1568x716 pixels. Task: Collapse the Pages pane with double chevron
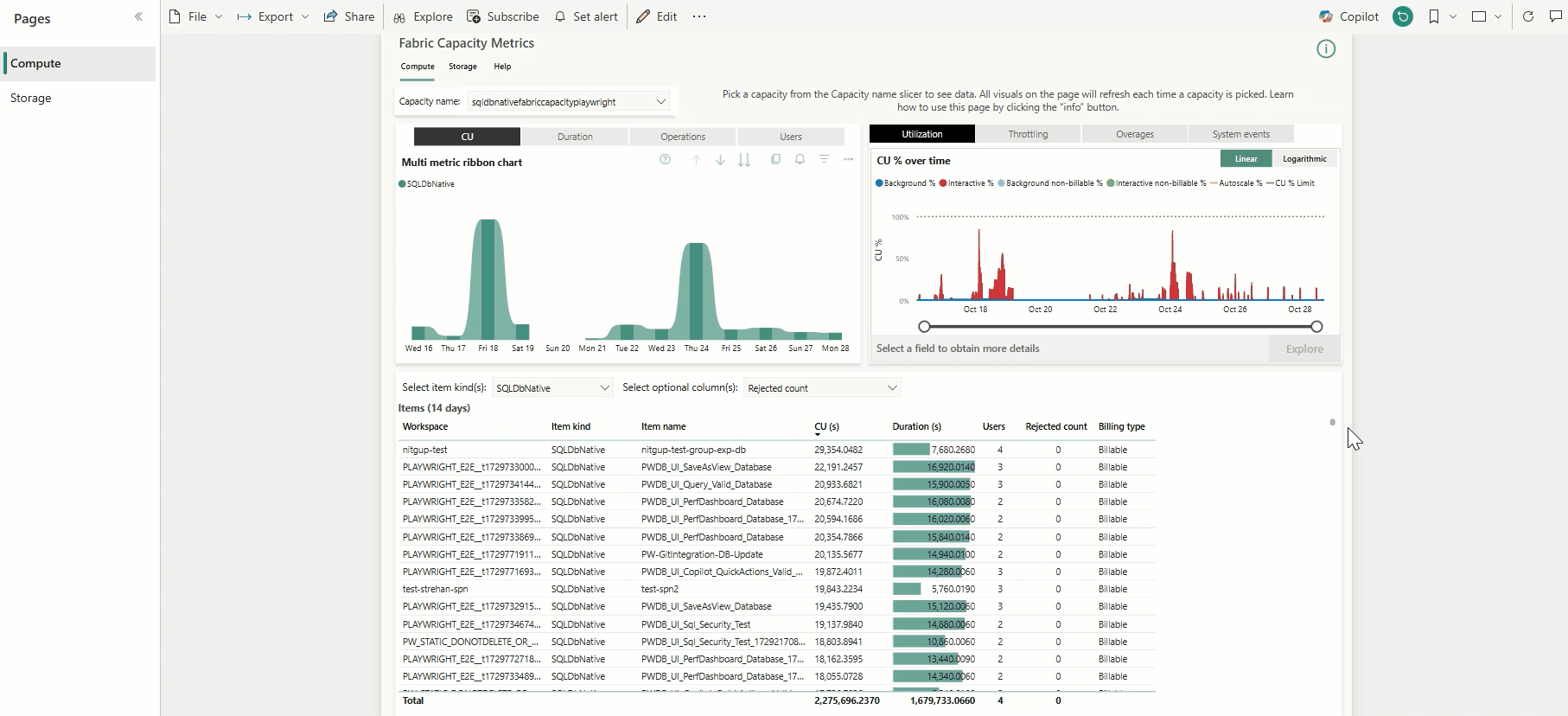(x=138, y=16)
